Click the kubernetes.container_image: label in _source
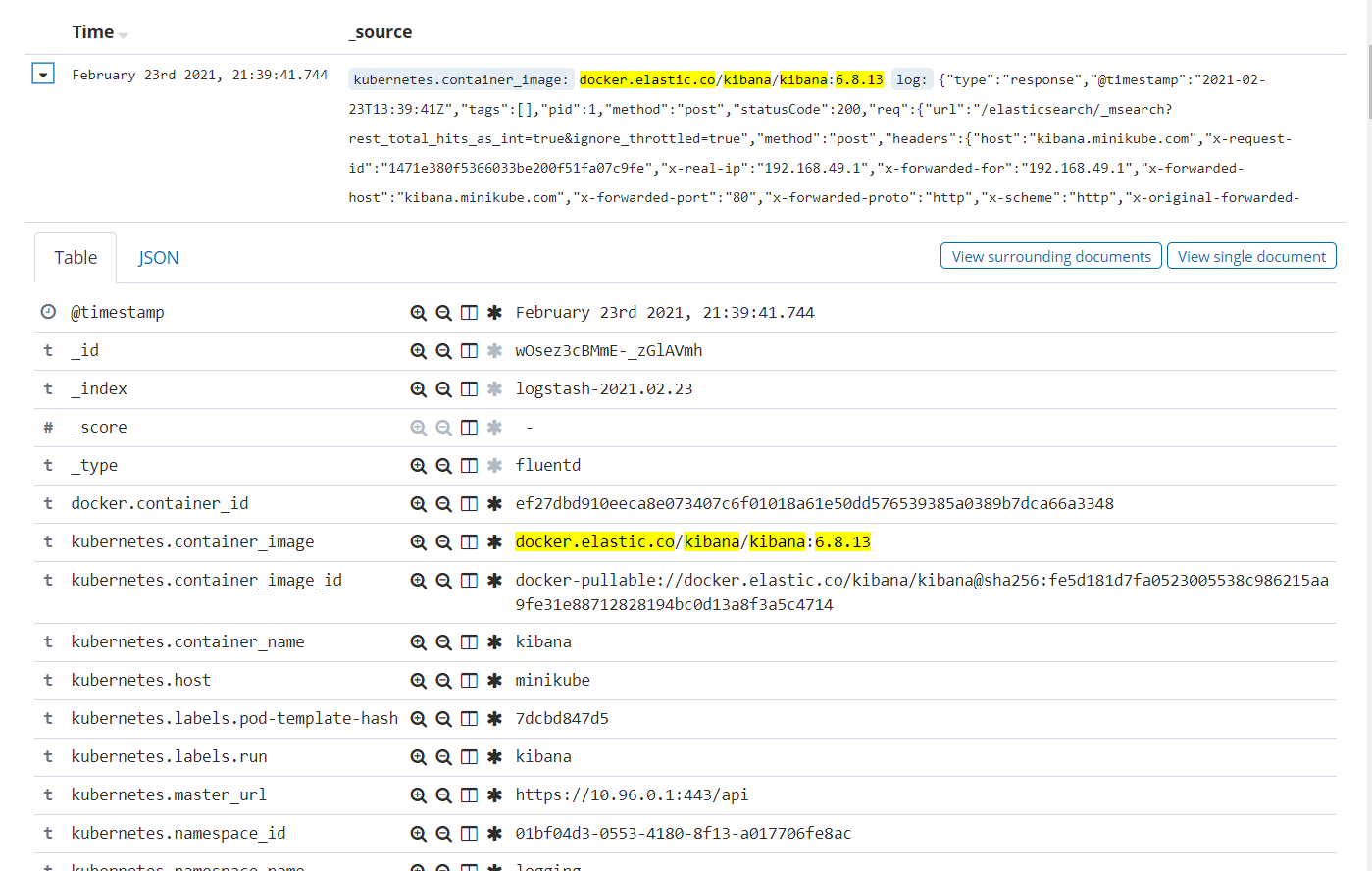Screen dimensions: 1372x871 pos(459,80)
